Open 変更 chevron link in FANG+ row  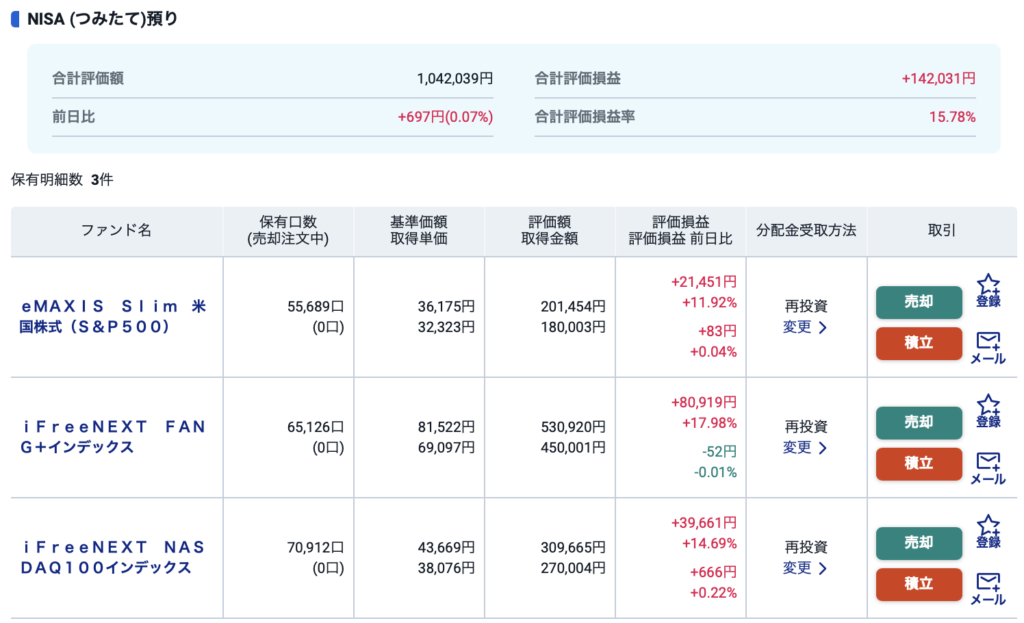tap(805, 448)
